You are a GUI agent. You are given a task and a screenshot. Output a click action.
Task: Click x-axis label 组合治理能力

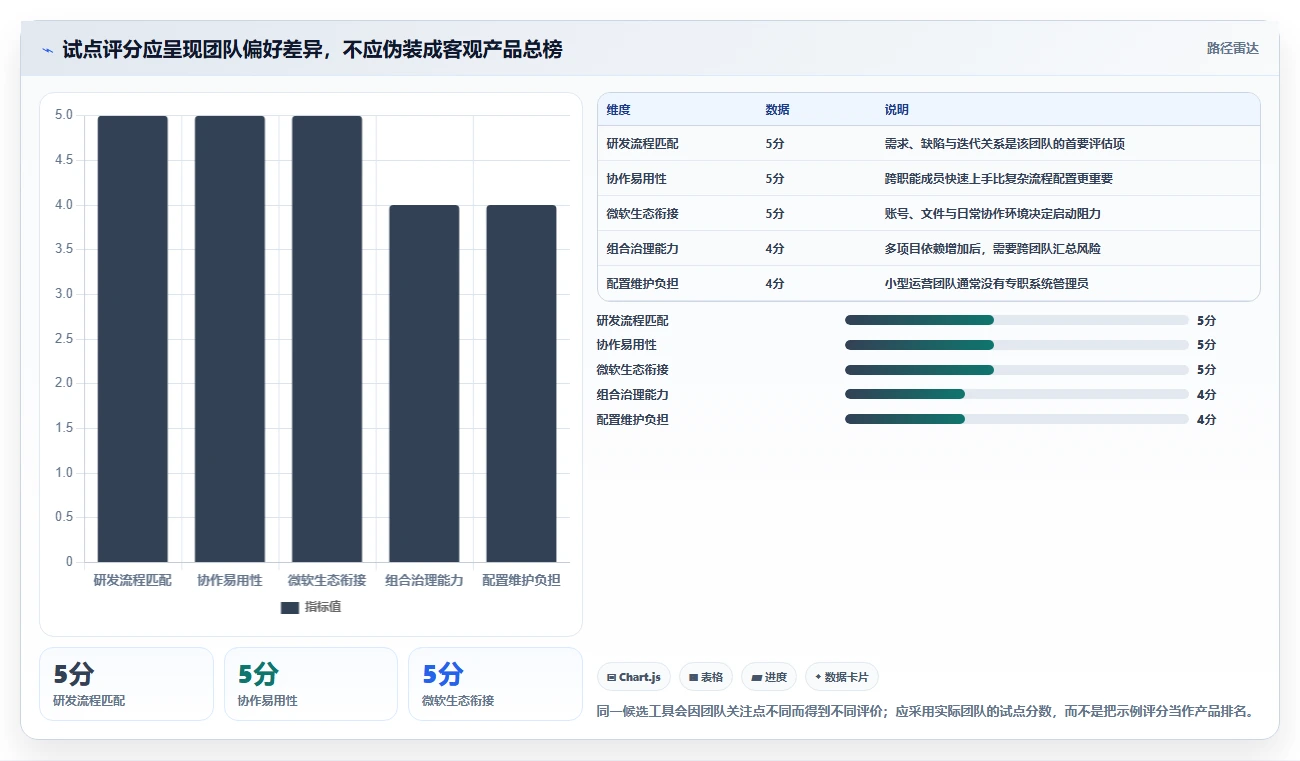(x=424, y=580)
